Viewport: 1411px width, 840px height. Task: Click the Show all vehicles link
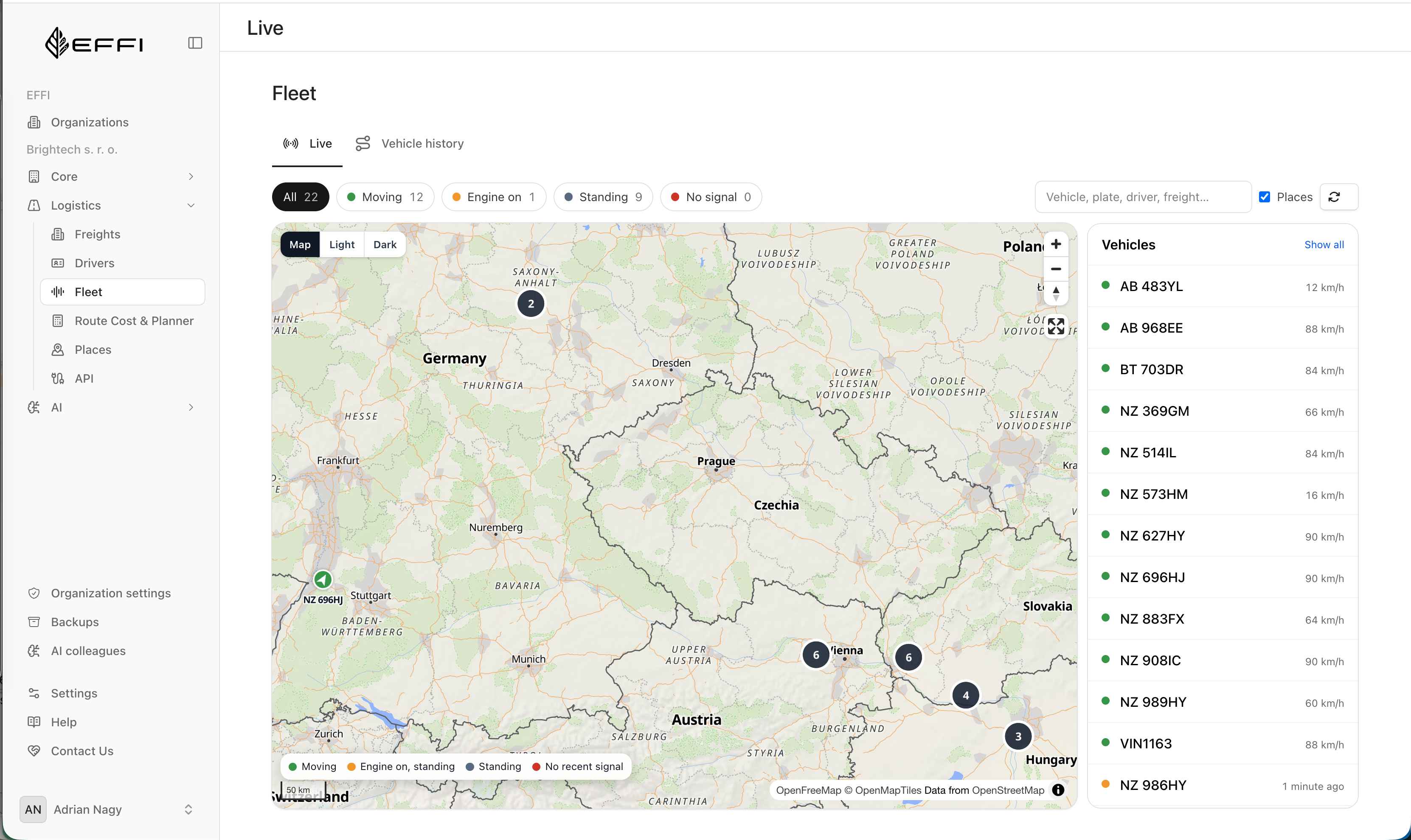point(1324,244)
